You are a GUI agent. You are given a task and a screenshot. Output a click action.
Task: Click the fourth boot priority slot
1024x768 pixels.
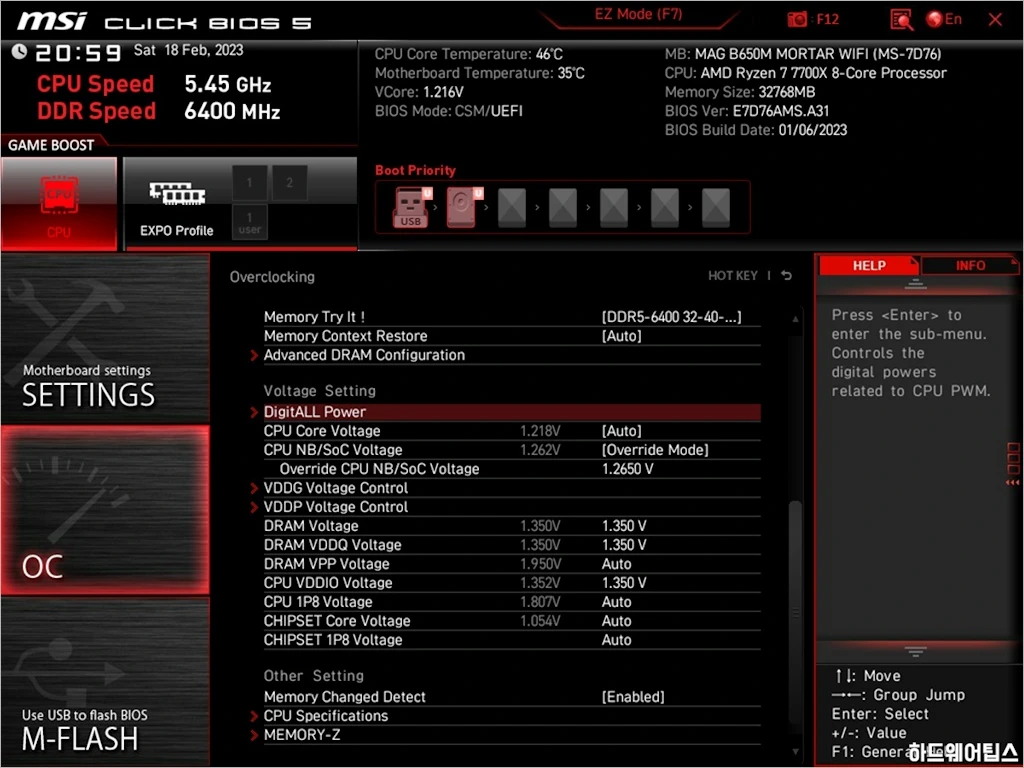pyautogui.click(x=563, y=208)
